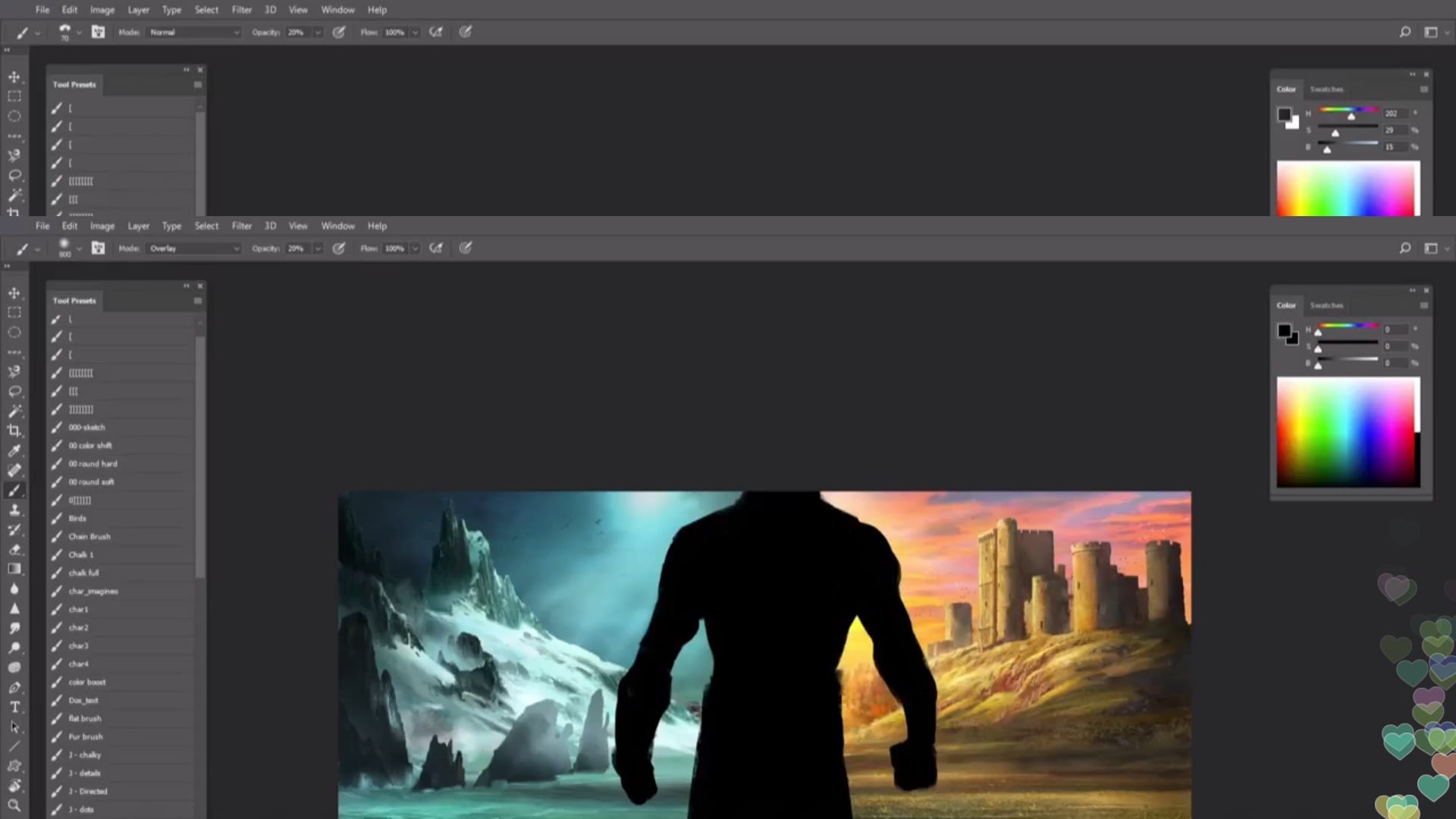This screenshot has width=1456, height=819.
Task: Click the Flow field in Overlay options bar
Action: pyautogui.click(x=394, y=248)
